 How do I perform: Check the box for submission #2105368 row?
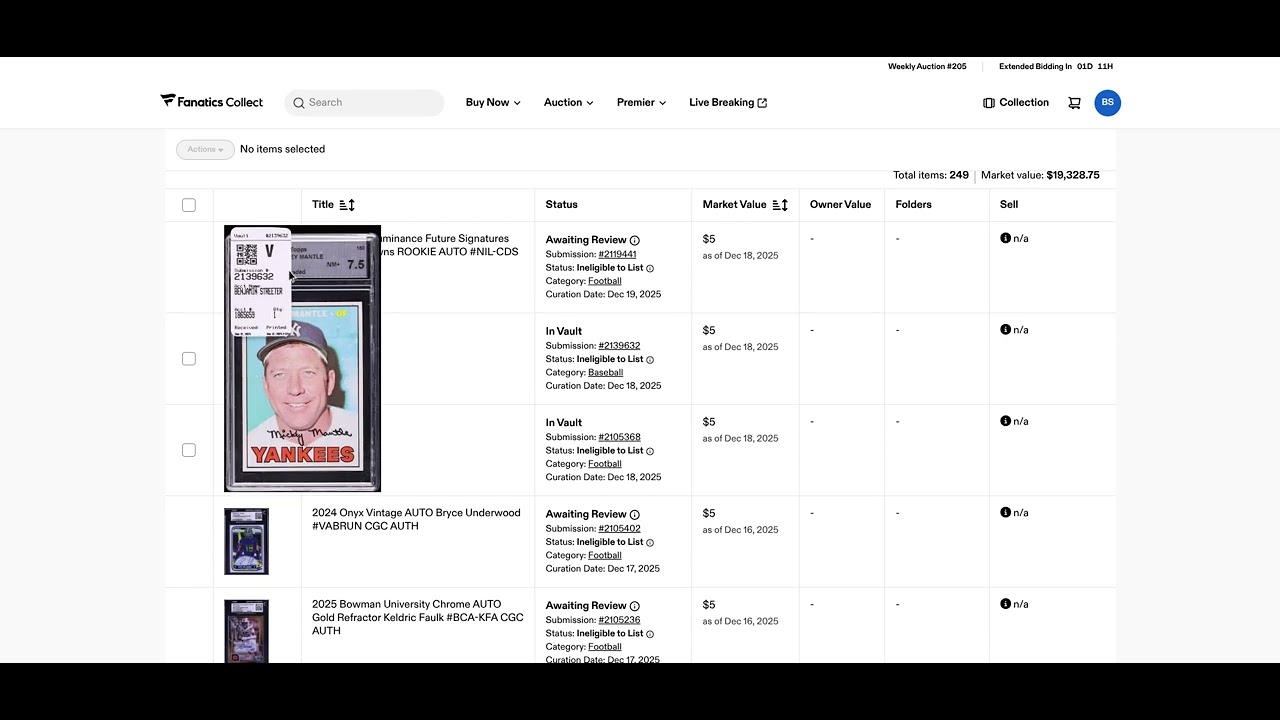coord(189,450)
